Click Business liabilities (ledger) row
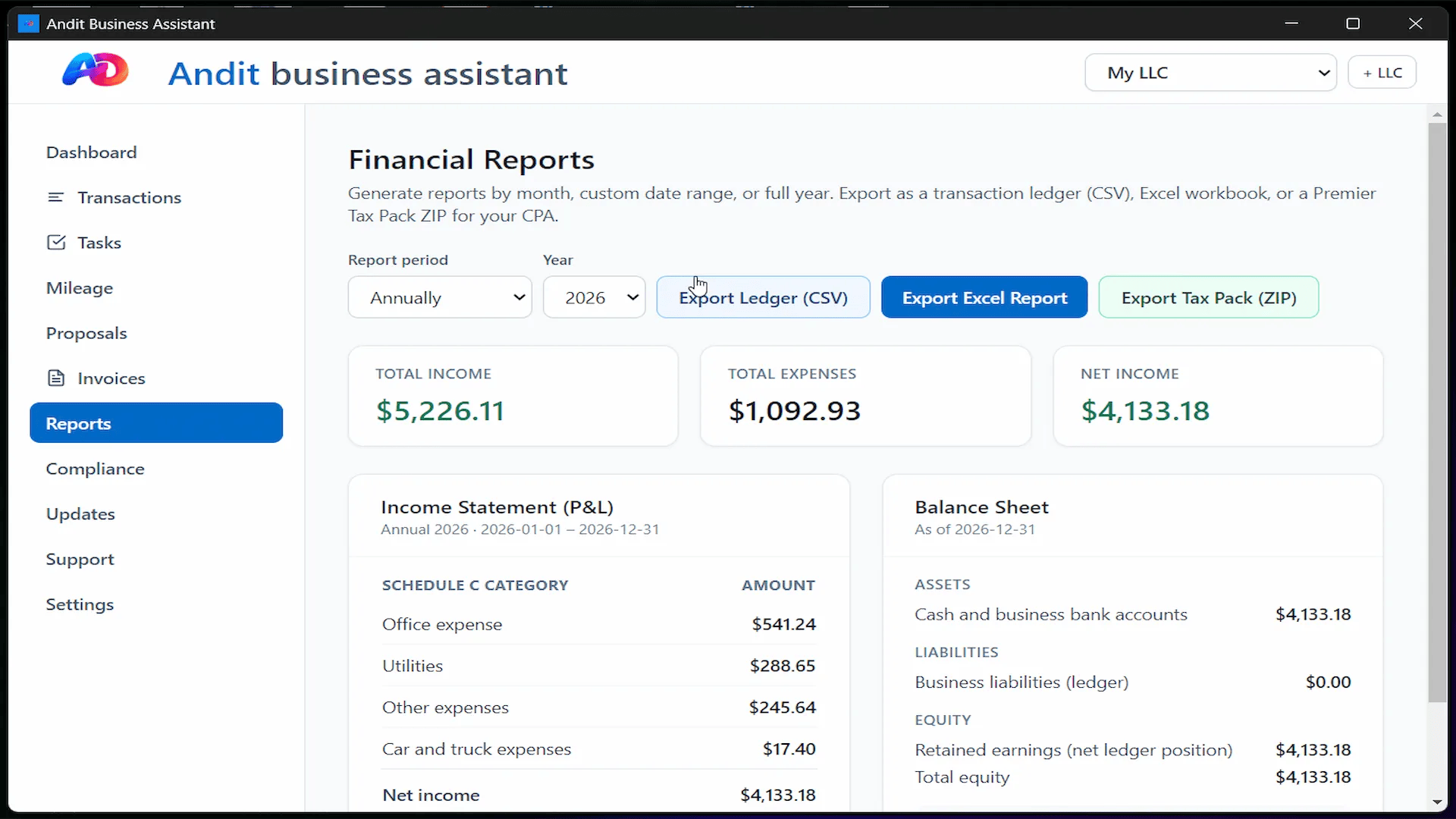This screenshot has height=819, width=1456. point(1133,682)
